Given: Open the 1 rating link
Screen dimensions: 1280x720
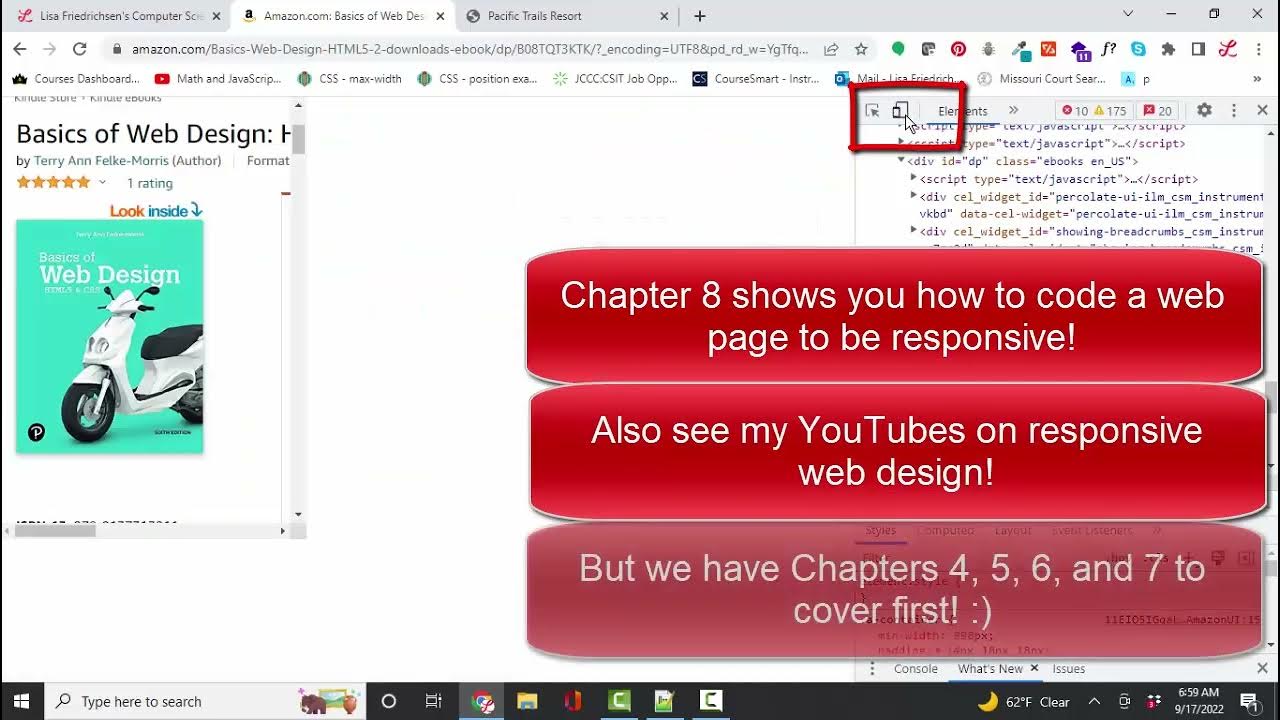Looking at the screenshot, I should [x=150, y=183].
